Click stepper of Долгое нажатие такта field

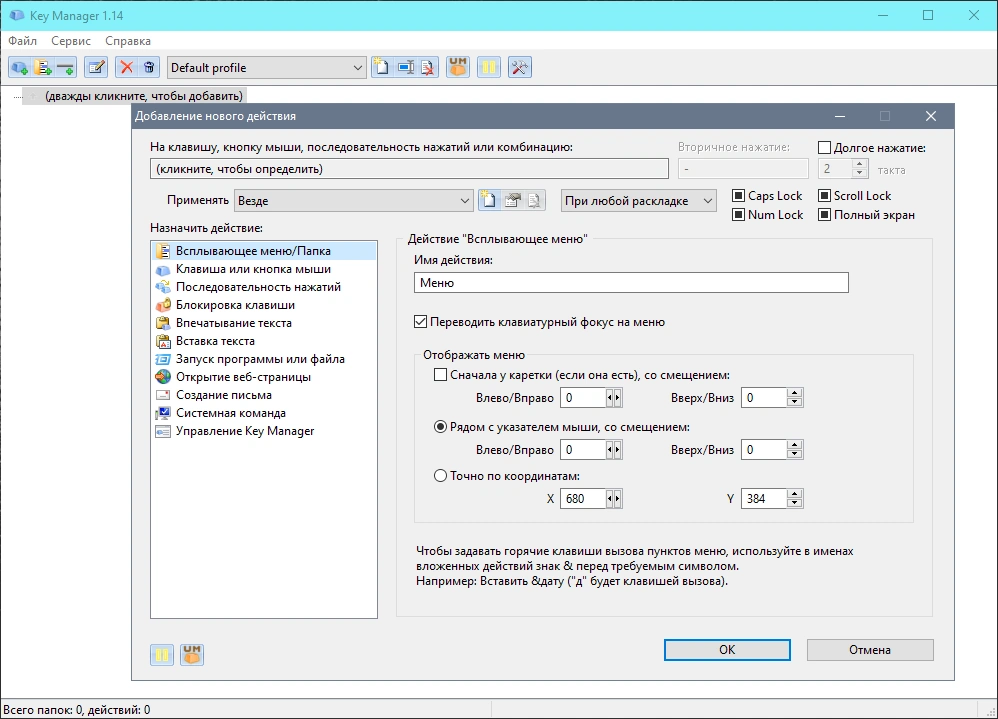(860, 169)
